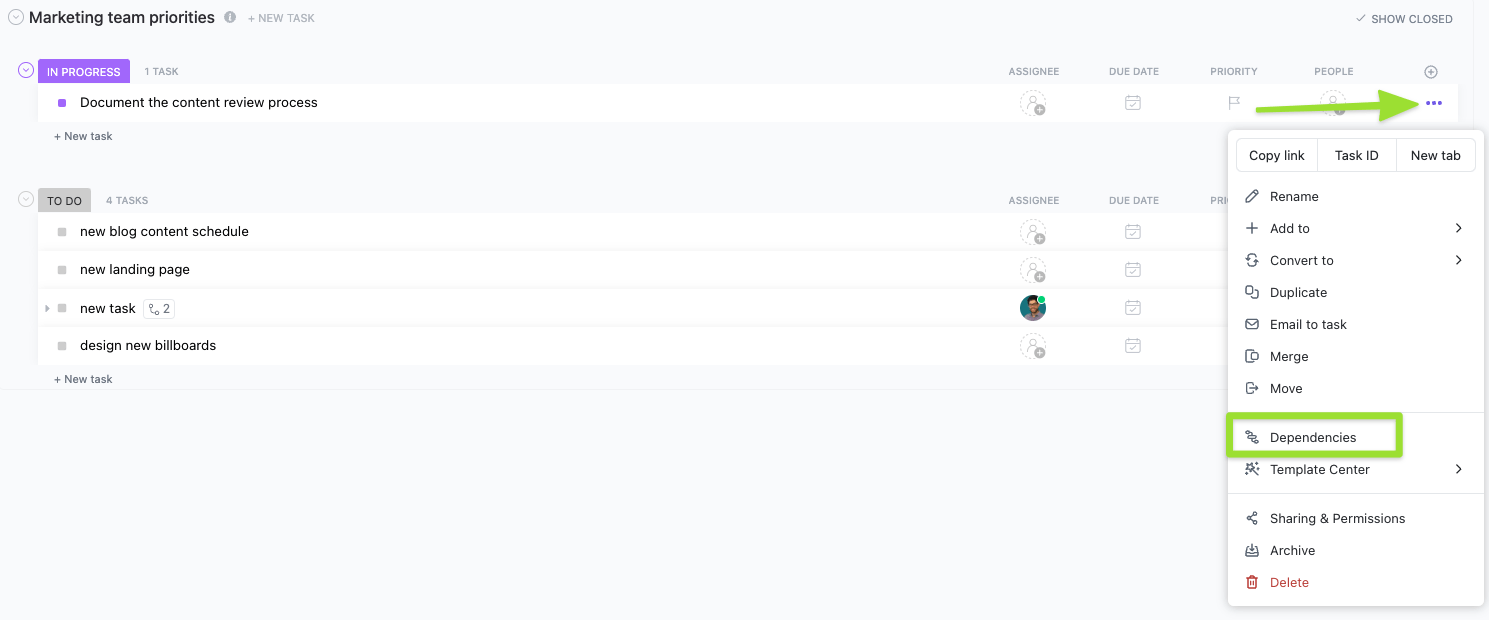Screen dimensions: 1489x620
Task: Click the subtask count badge on new task
Action: pyautogui.click(x=159, y=308)
